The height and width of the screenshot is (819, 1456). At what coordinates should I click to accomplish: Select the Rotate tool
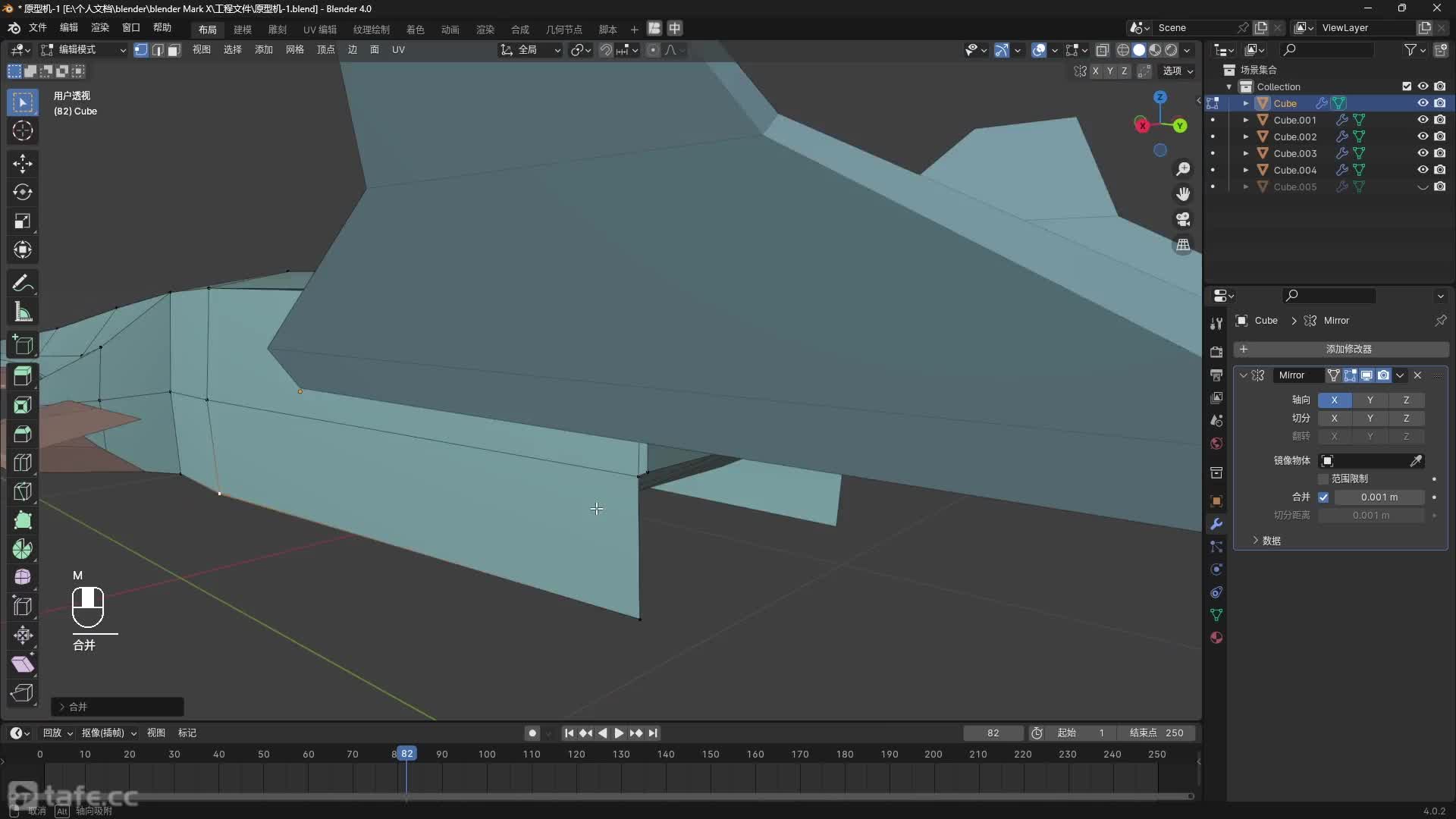(x=22, y=193)
